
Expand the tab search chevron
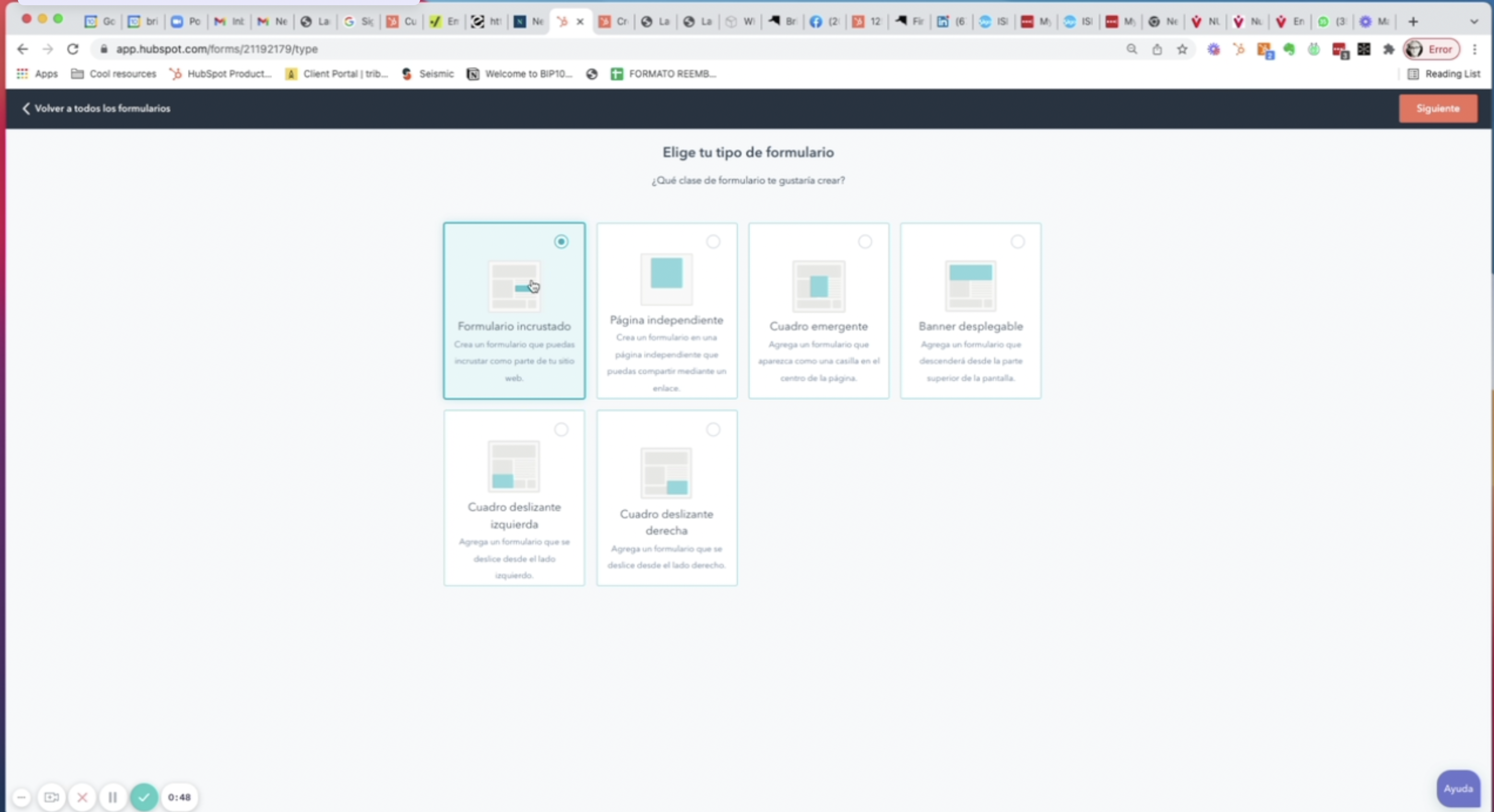click(1474, 21)
